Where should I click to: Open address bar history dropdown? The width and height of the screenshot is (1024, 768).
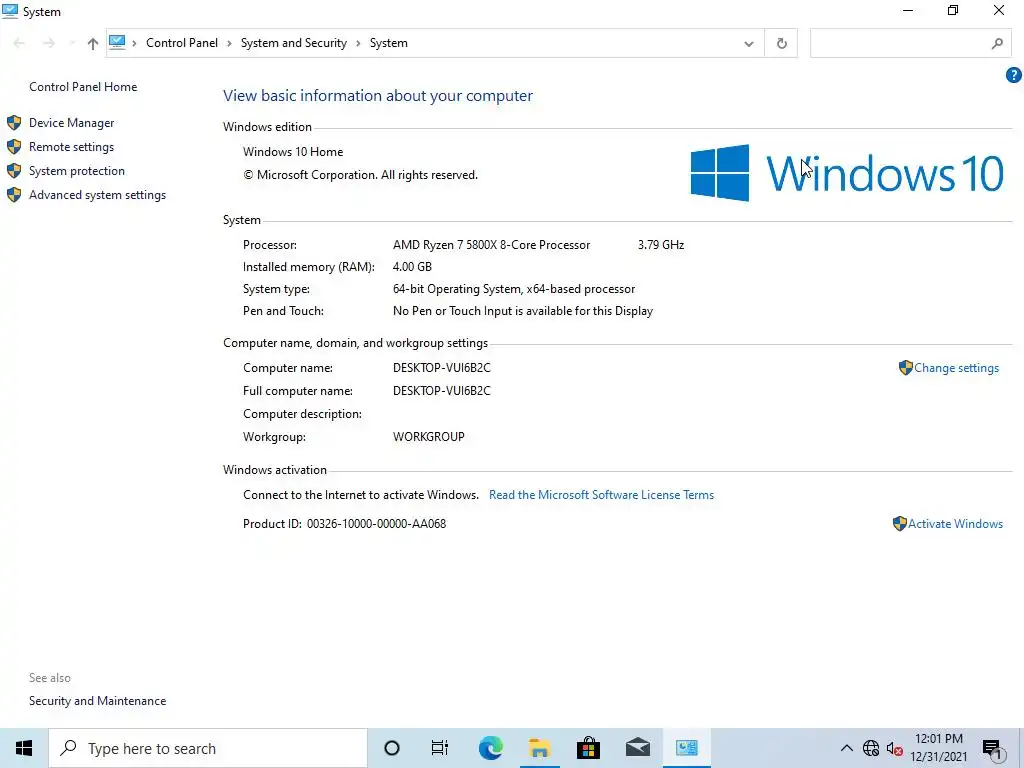pyautogui.click(x=748, y=44)
